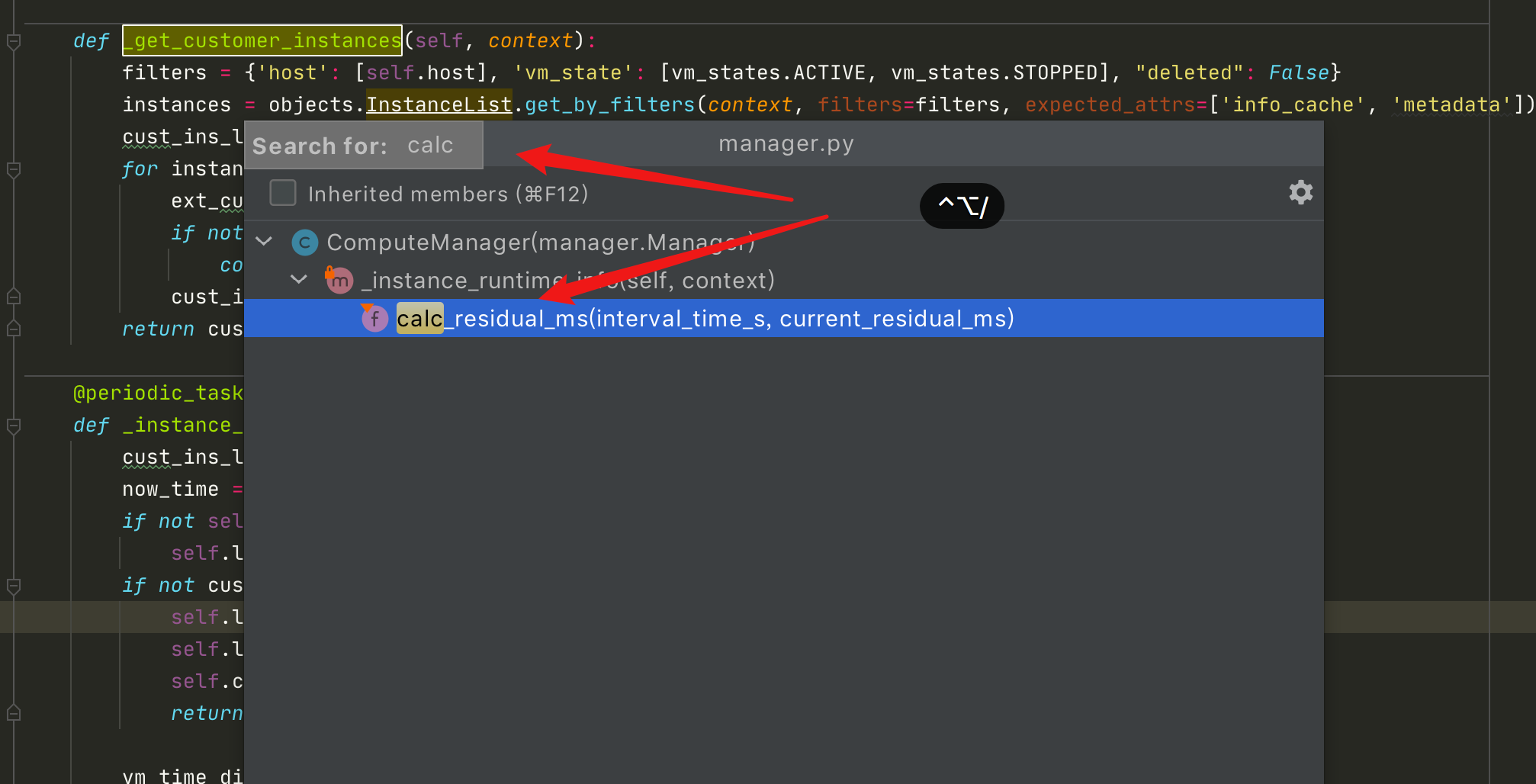Click the highlighted _get_customer_instances name
This screenshot has height=784, width=1536.
(x=262, y=40)
